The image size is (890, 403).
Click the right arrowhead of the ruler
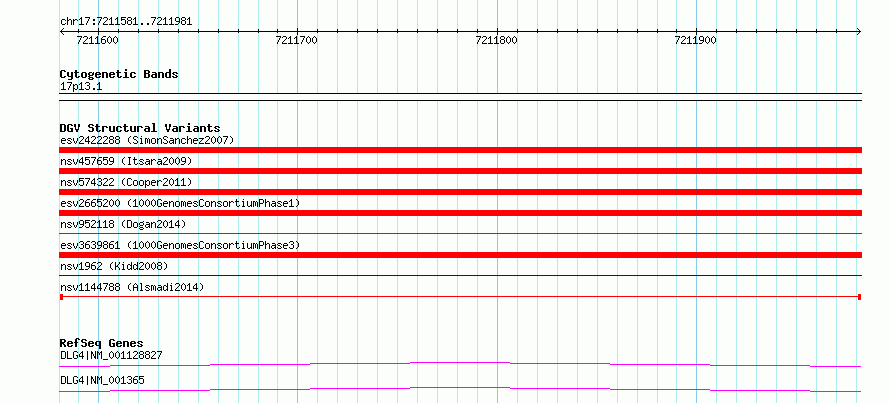click(x=859, y=31)
